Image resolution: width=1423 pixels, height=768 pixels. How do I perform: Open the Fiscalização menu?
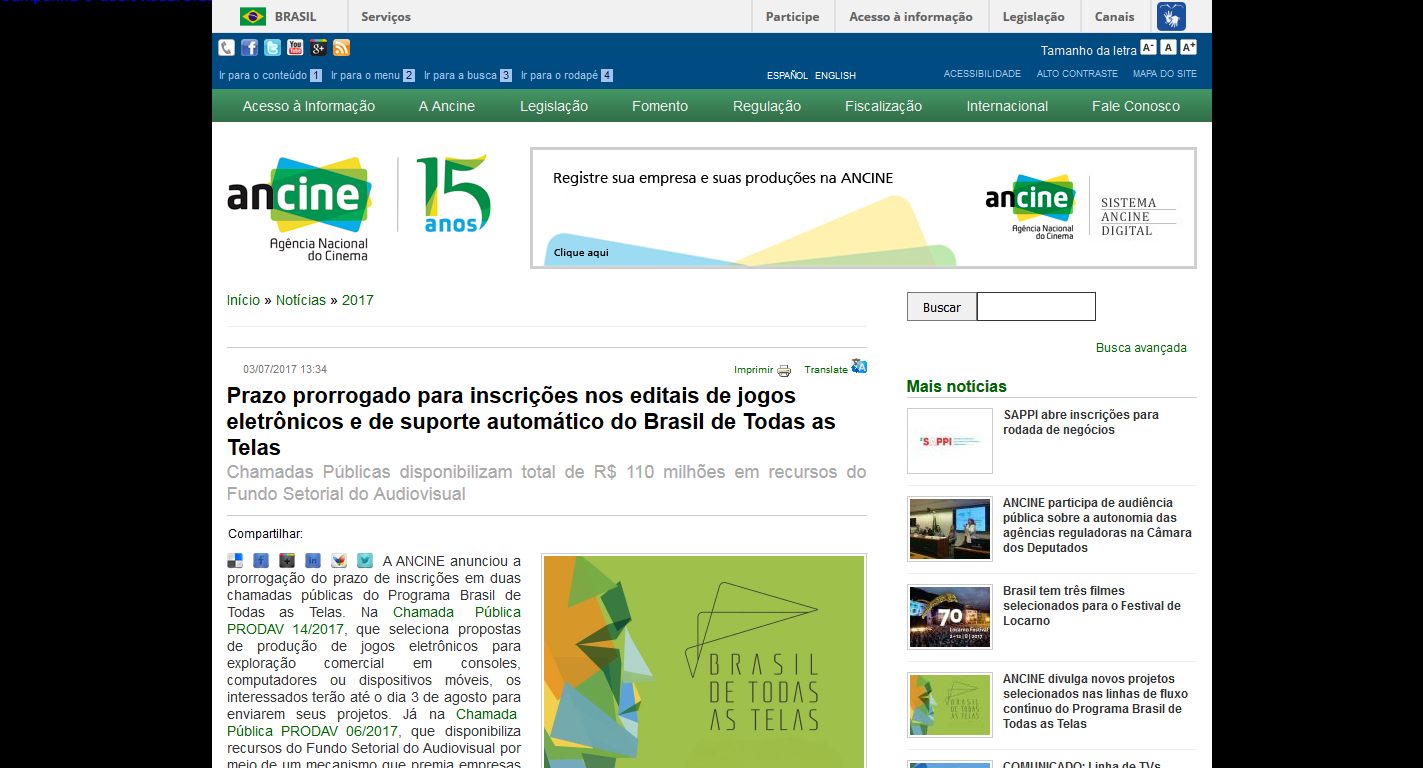click(x=883, y=106)
